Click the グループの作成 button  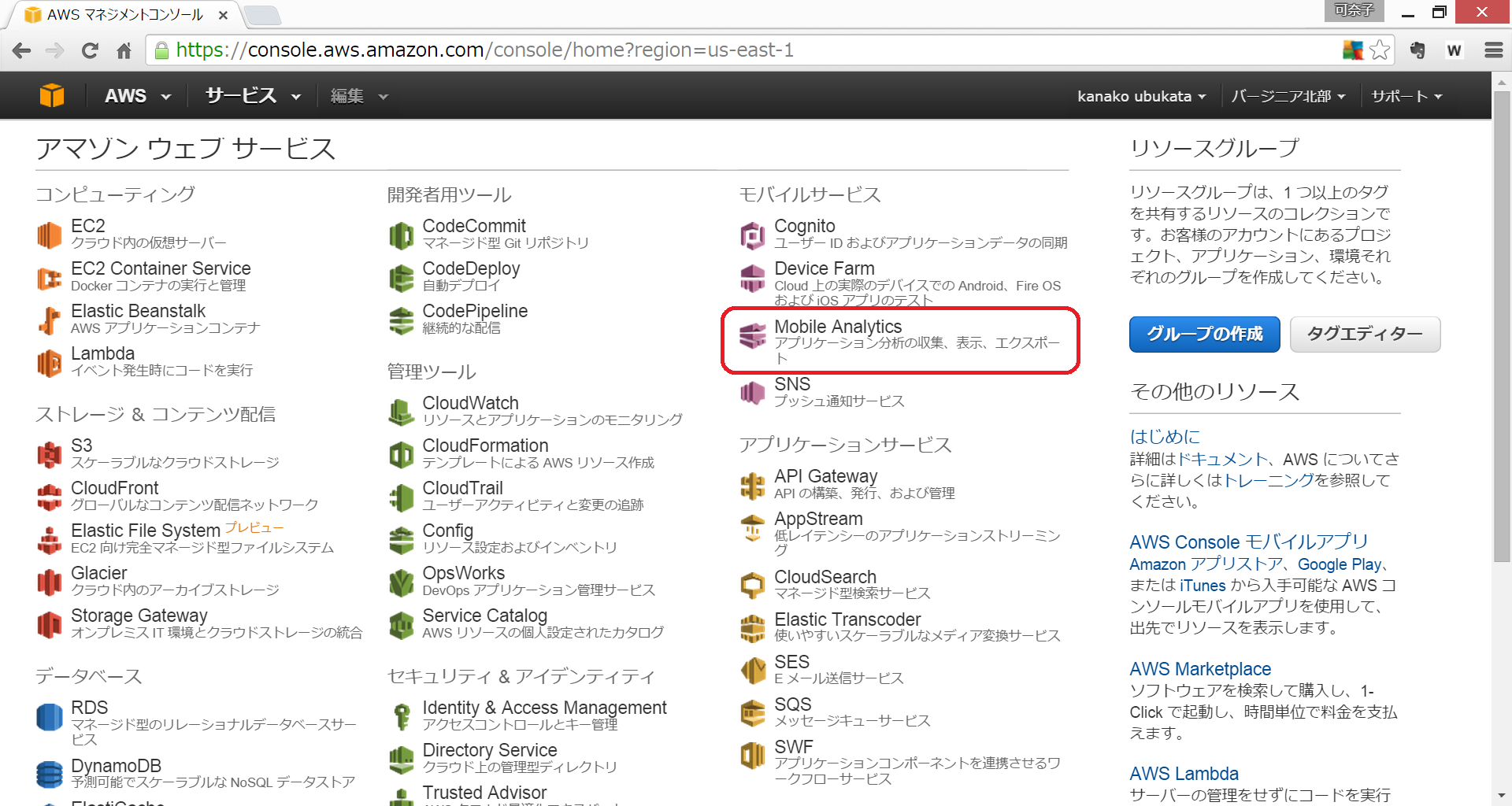click(x=1204, y=335)
